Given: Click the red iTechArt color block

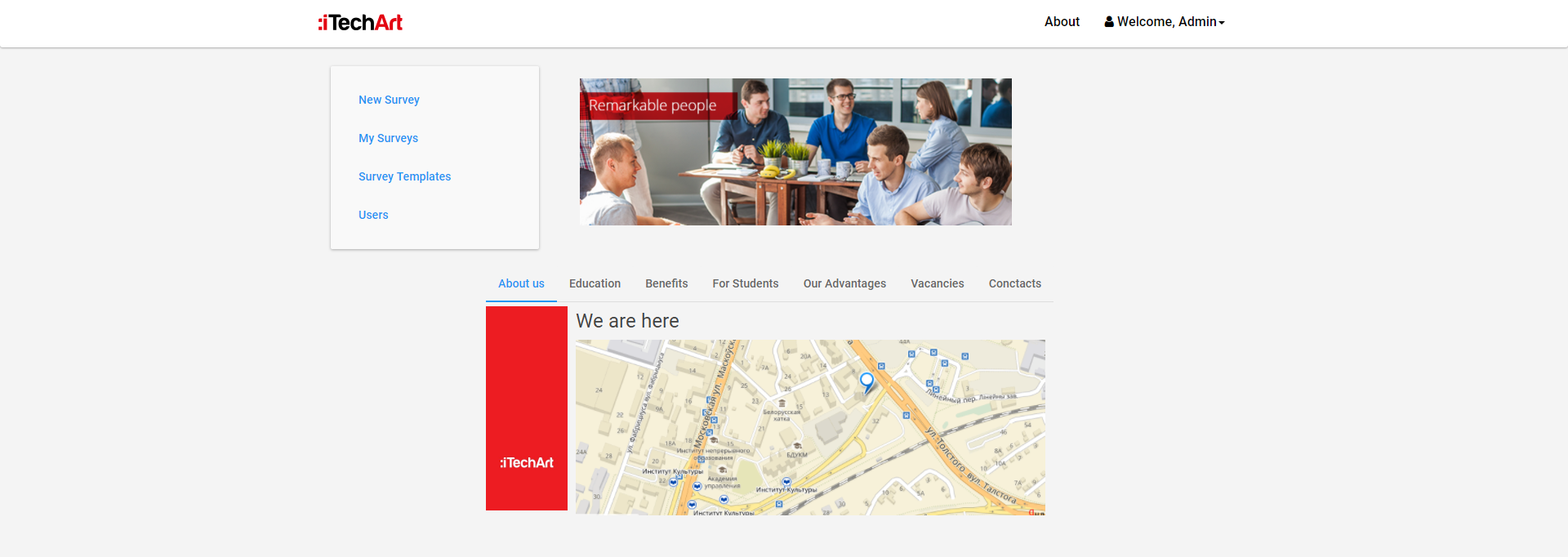Looking at the screenshot, I should [x=527, y=376].
